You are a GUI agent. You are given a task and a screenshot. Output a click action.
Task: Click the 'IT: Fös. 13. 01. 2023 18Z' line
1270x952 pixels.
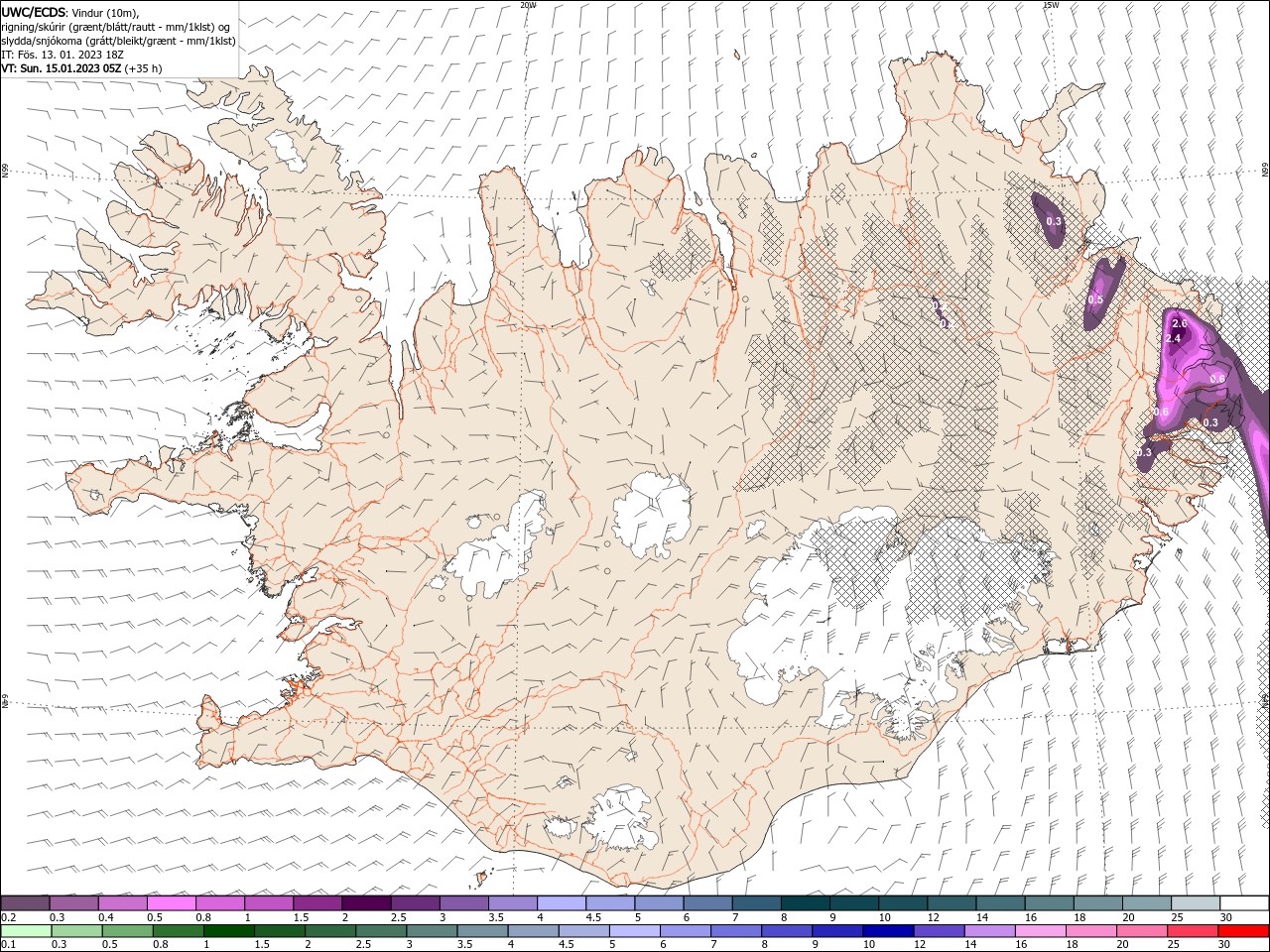[61, 55]
